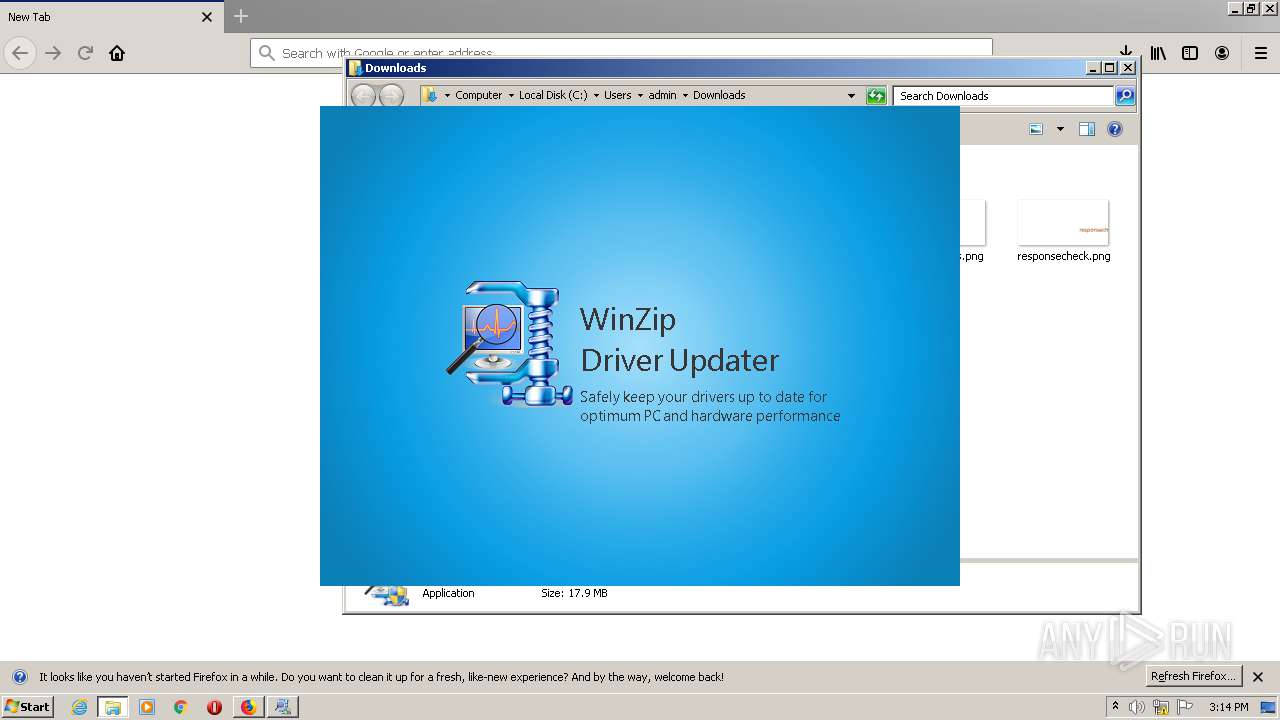Expand the arrow after Computer breadcrumb
The image size is (1280, 720).
tap(511, 96)
